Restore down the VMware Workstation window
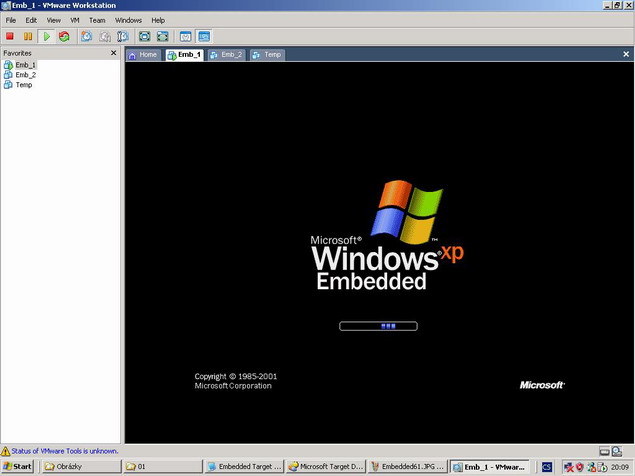Viewport: 635px width, 476px height. [617, 5]
